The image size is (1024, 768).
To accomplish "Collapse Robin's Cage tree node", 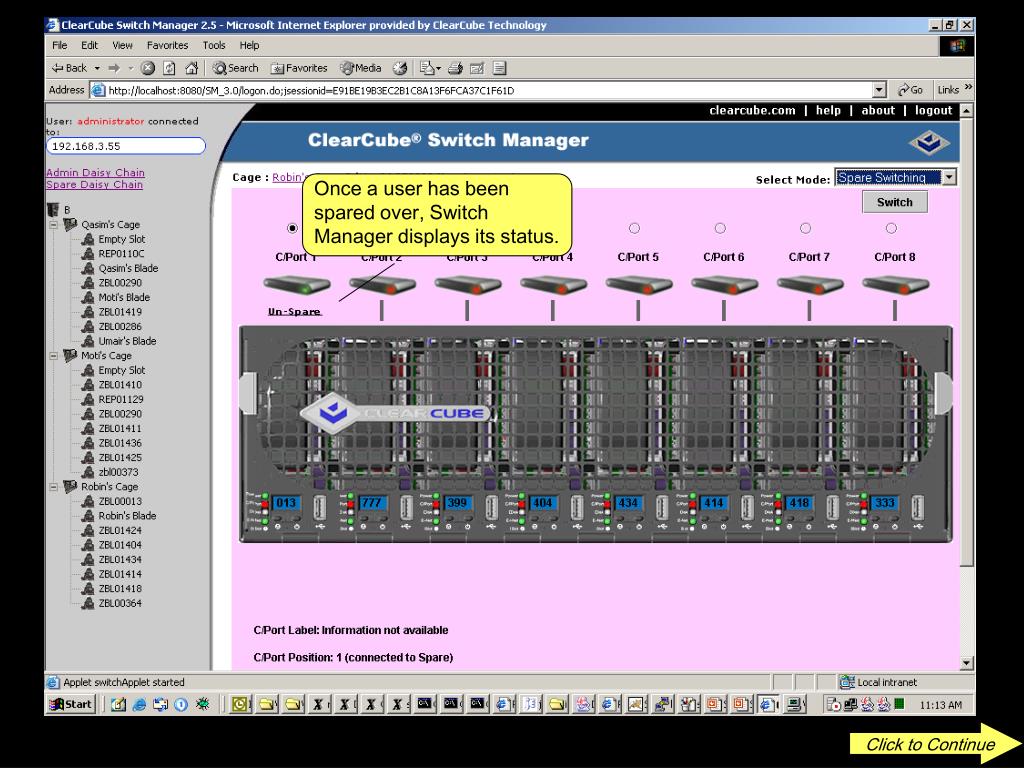I will tap(54, 487).
